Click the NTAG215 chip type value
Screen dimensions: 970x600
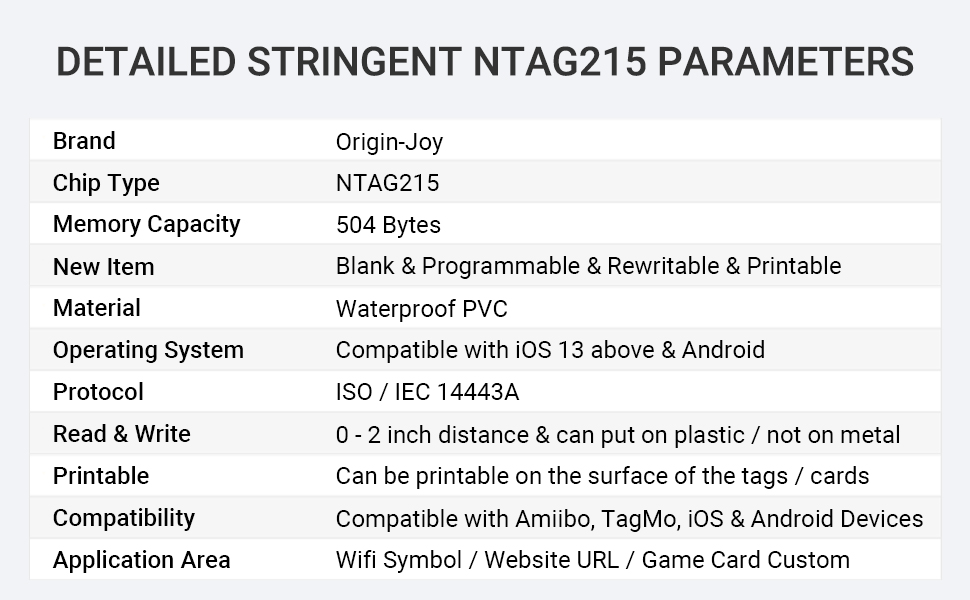[387, 183]
